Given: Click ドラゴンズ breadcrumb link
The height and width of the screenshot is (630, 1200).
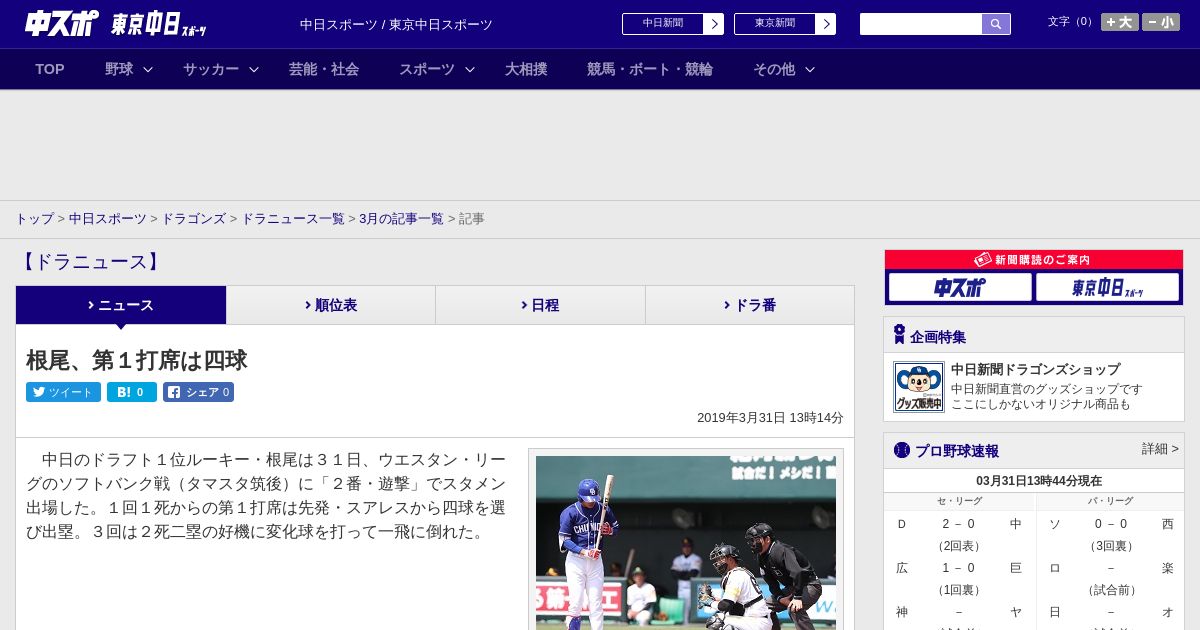Looking at the screenshot, I should pos(193,218).
